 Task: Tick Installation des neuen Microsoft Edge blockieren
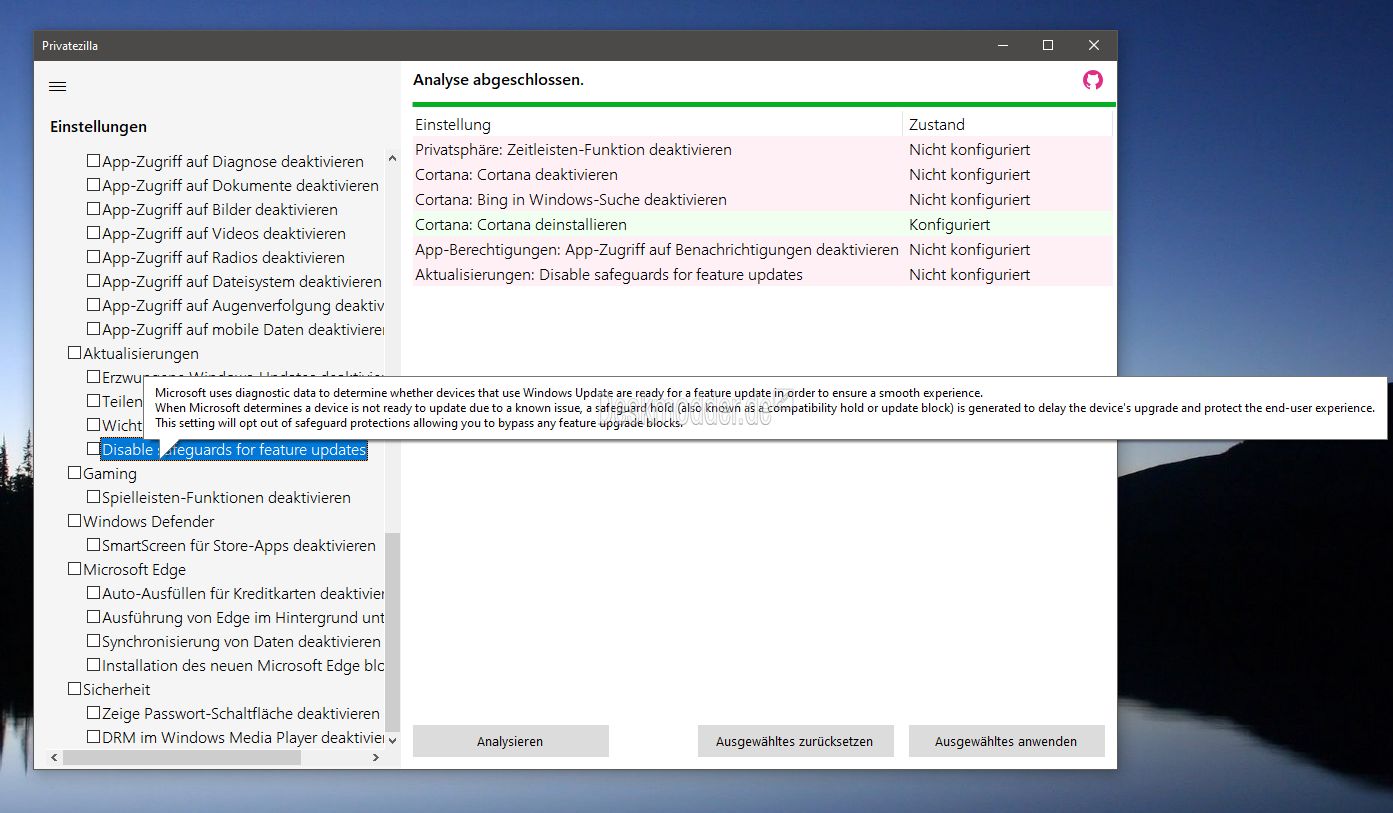pyautogui.click(x=93, y=664)
